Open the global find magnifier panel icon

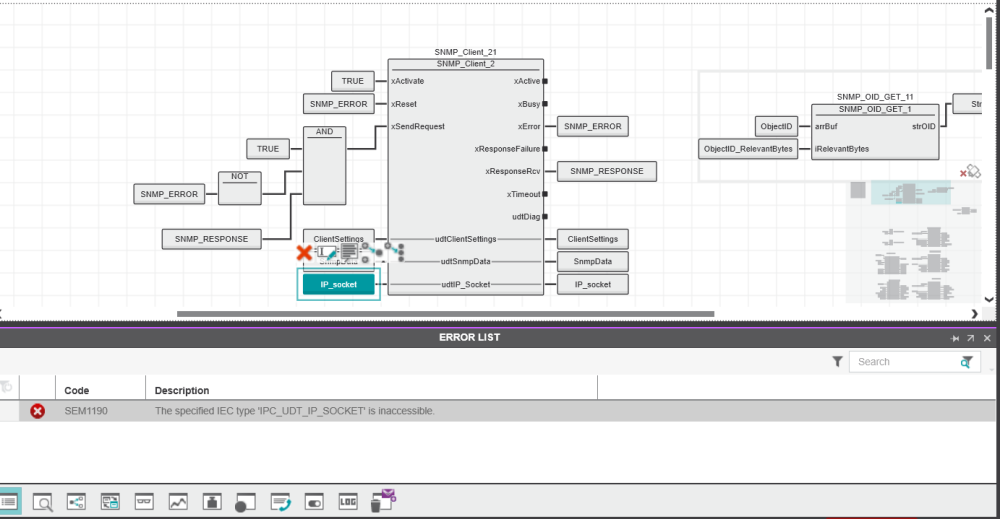pos(43,502)
